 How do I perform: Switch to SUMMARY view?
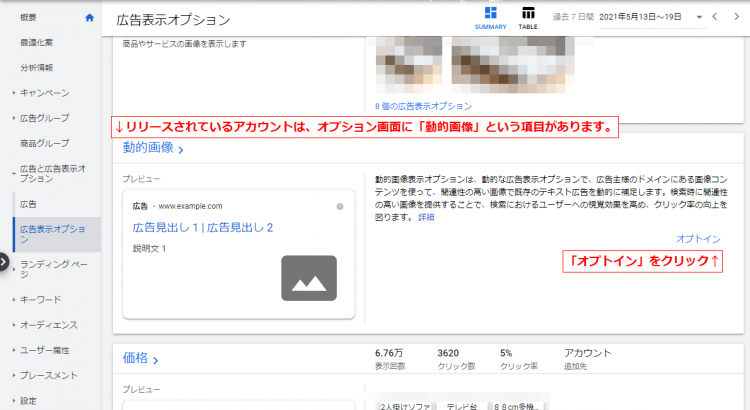coord(490,18)
